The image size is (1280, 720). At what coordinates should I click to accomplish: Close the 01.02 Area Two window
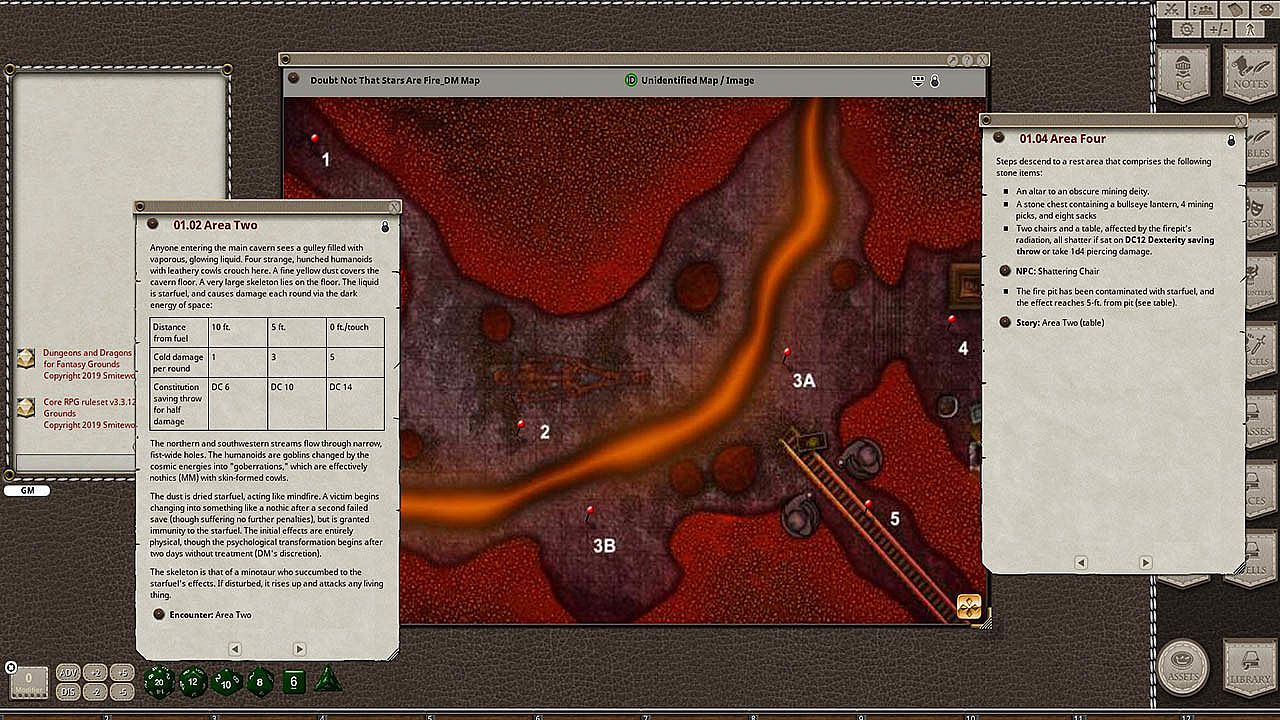point(394,207)
